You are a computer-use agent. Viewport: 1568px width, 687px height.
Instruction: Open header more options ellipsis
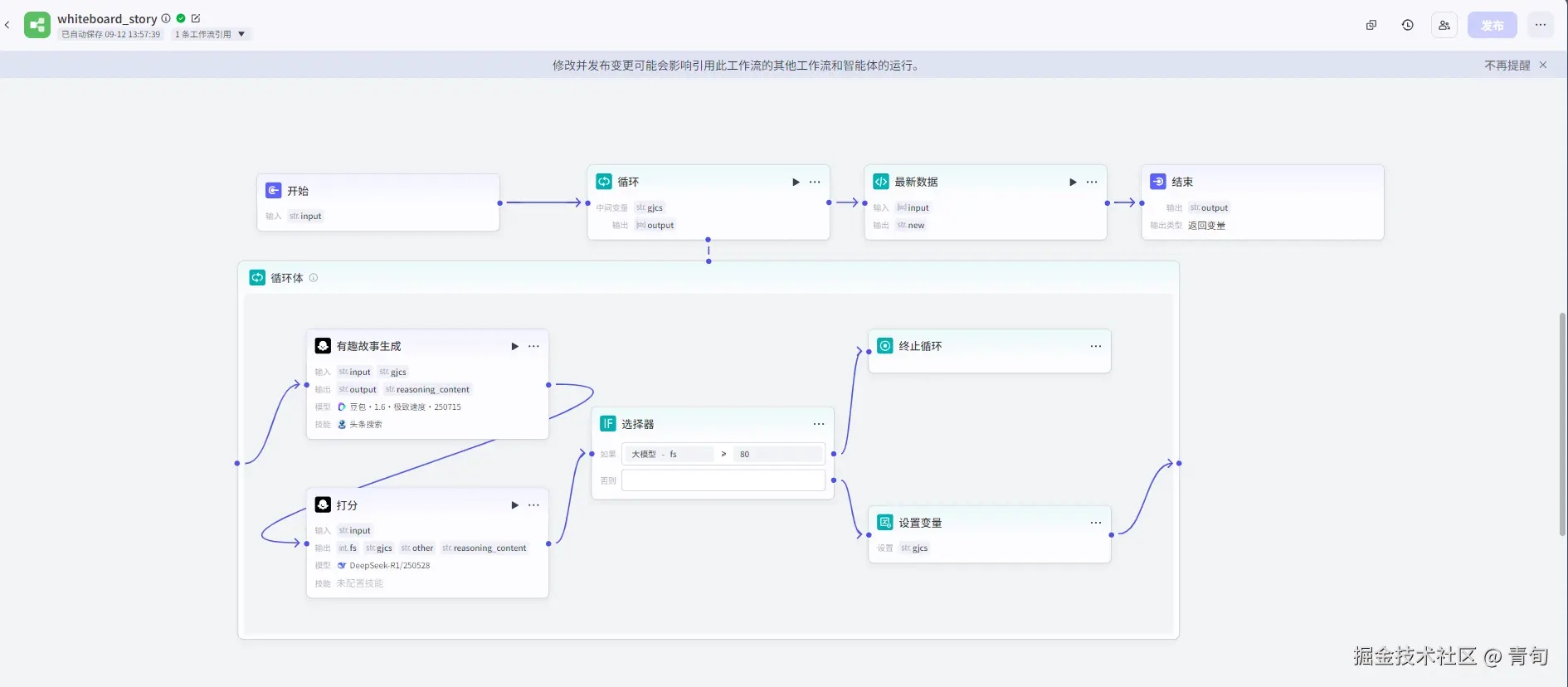pyautogui.click(x=1541, y=25)
